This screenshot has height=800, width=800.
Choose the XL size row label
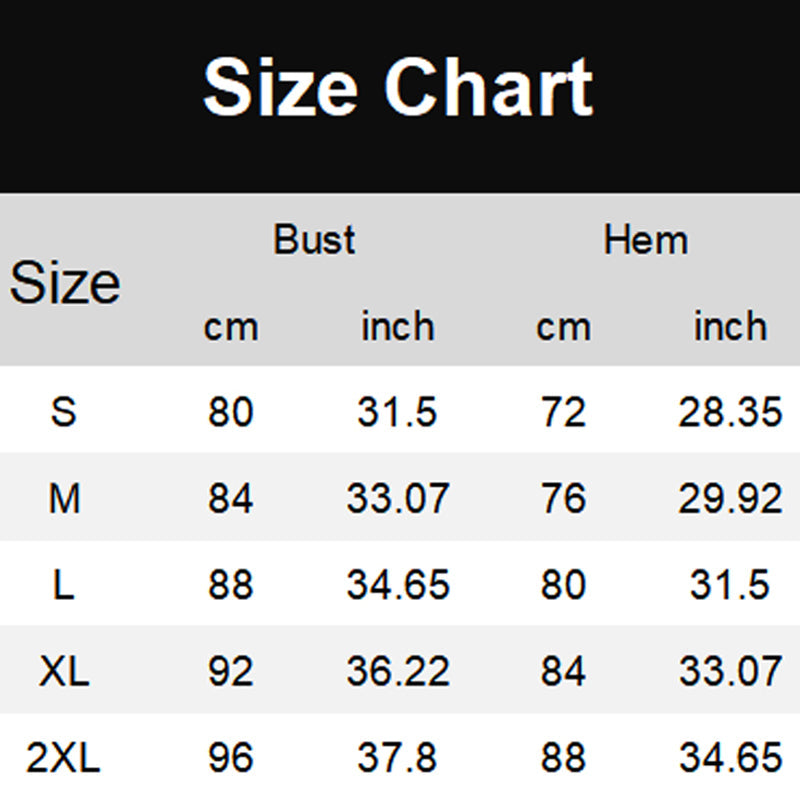[x=64, y=672]
